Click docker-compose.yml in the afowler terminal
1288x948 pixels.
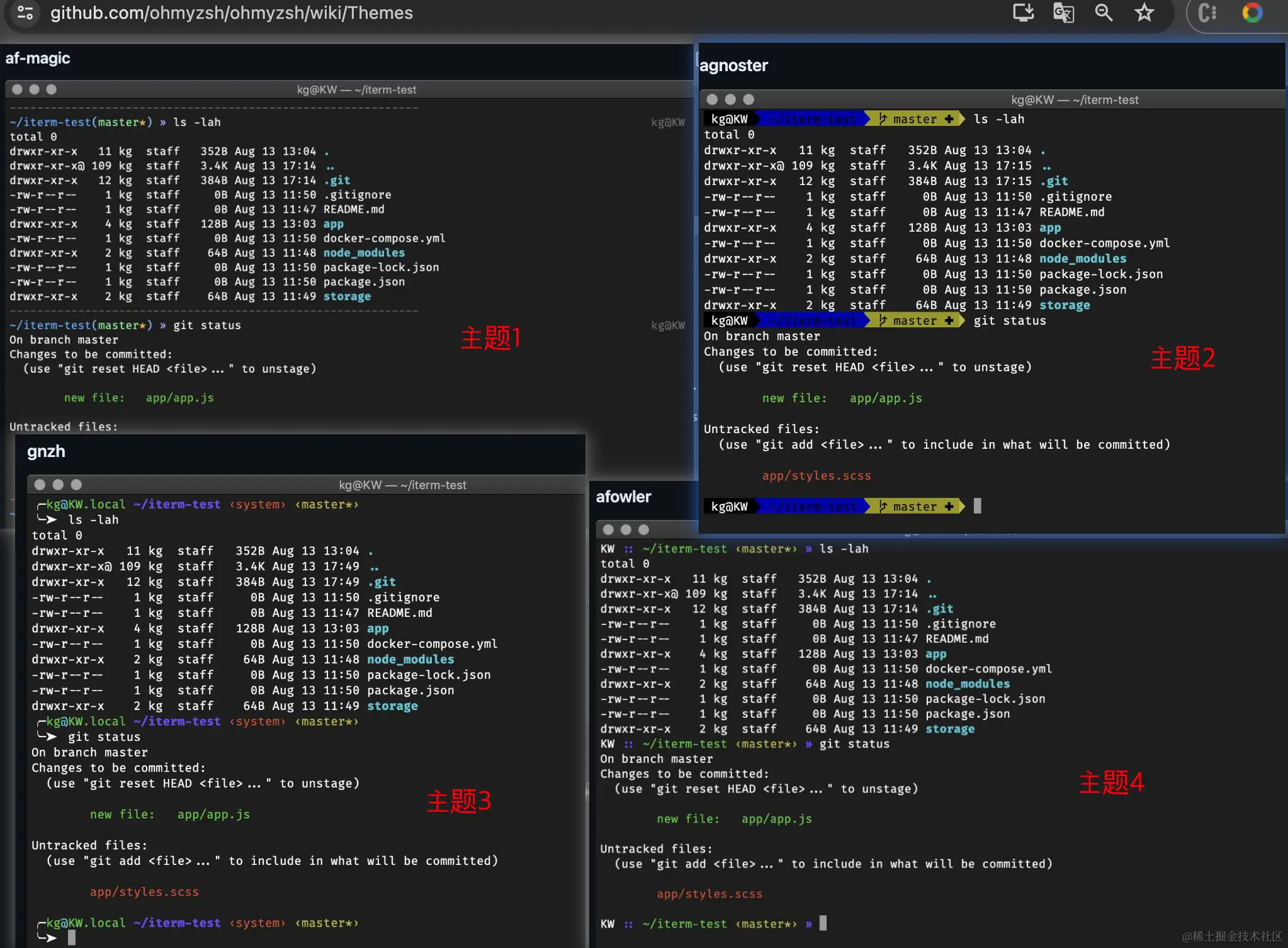coord(988,669)
